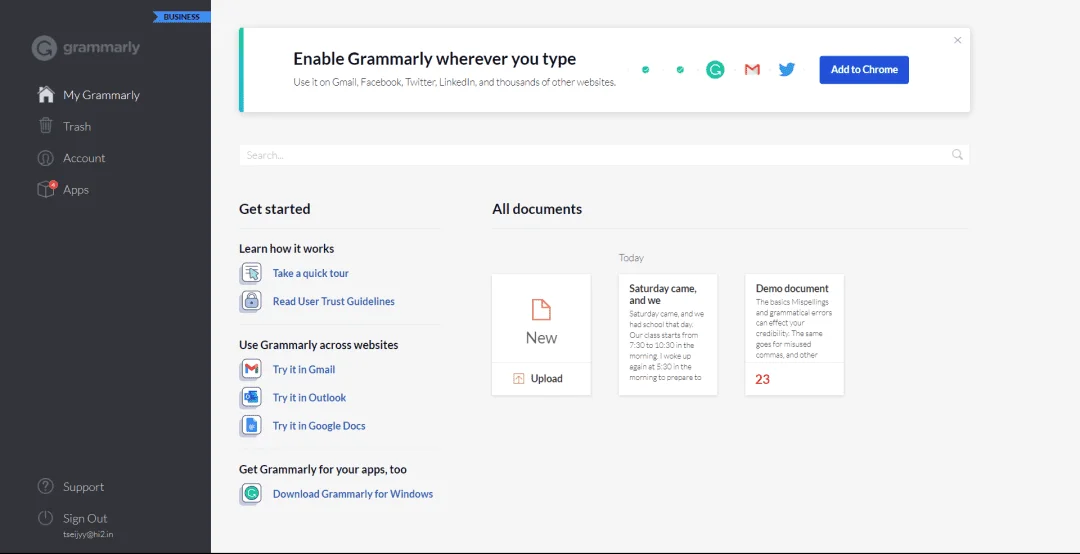Click the Outlook icon beside Try it in Outlook
The image size is (1080, 554).
tap(251, 398)
